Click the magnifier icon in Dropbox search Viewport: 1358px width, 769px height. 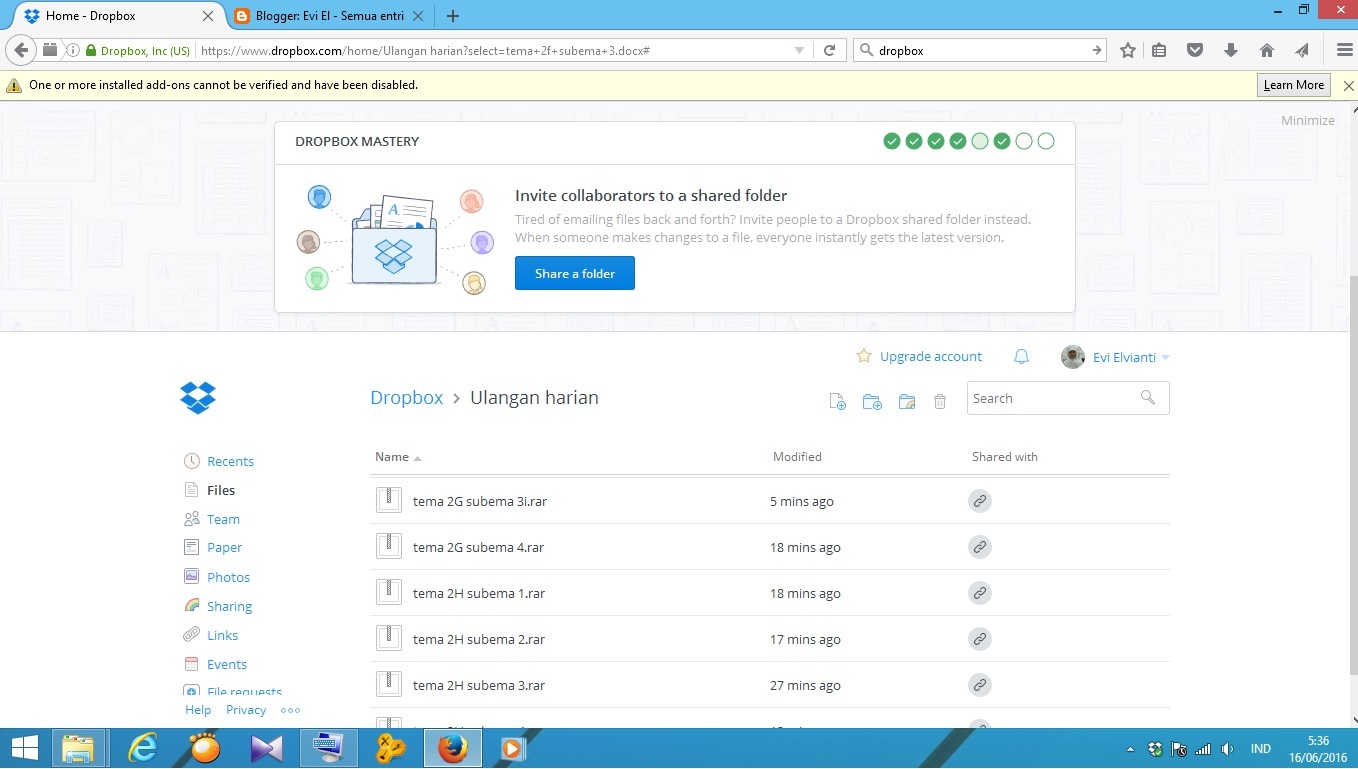pyautogui.click(x=1148, y=398)
